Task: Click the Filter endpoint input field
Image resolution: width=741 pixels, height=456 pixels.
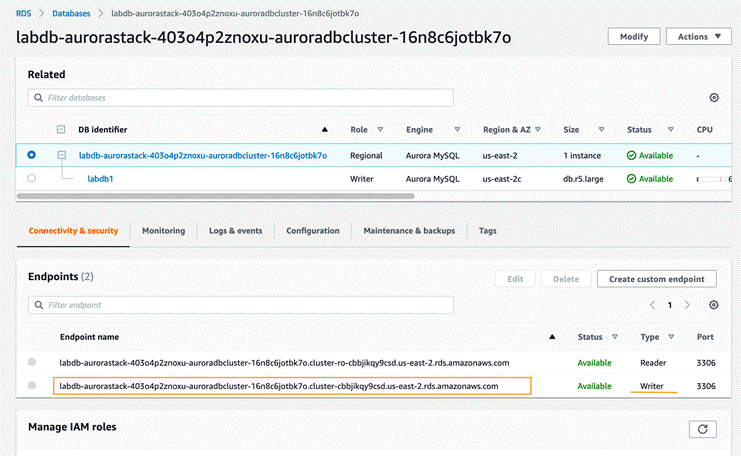Action: (241, 305)
